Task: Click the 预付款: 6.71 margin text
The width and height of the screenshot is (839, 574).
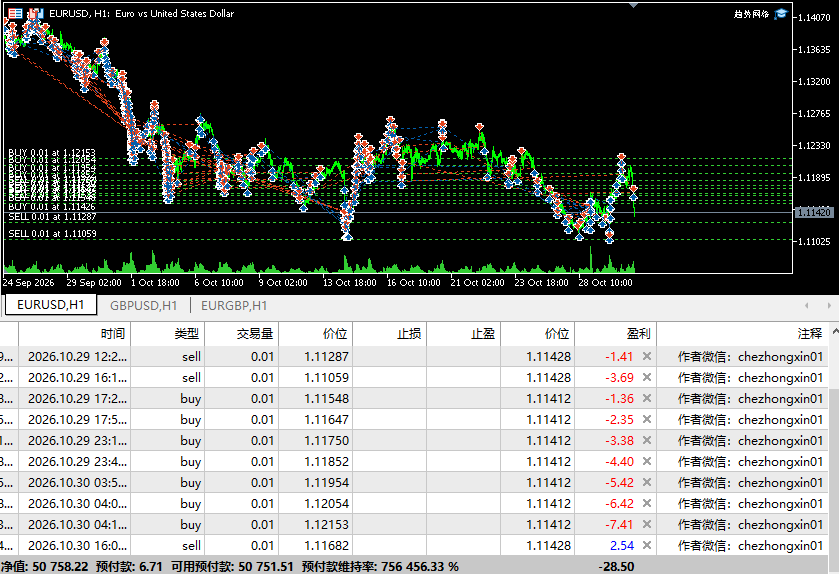Action: (x=129, y=567)
